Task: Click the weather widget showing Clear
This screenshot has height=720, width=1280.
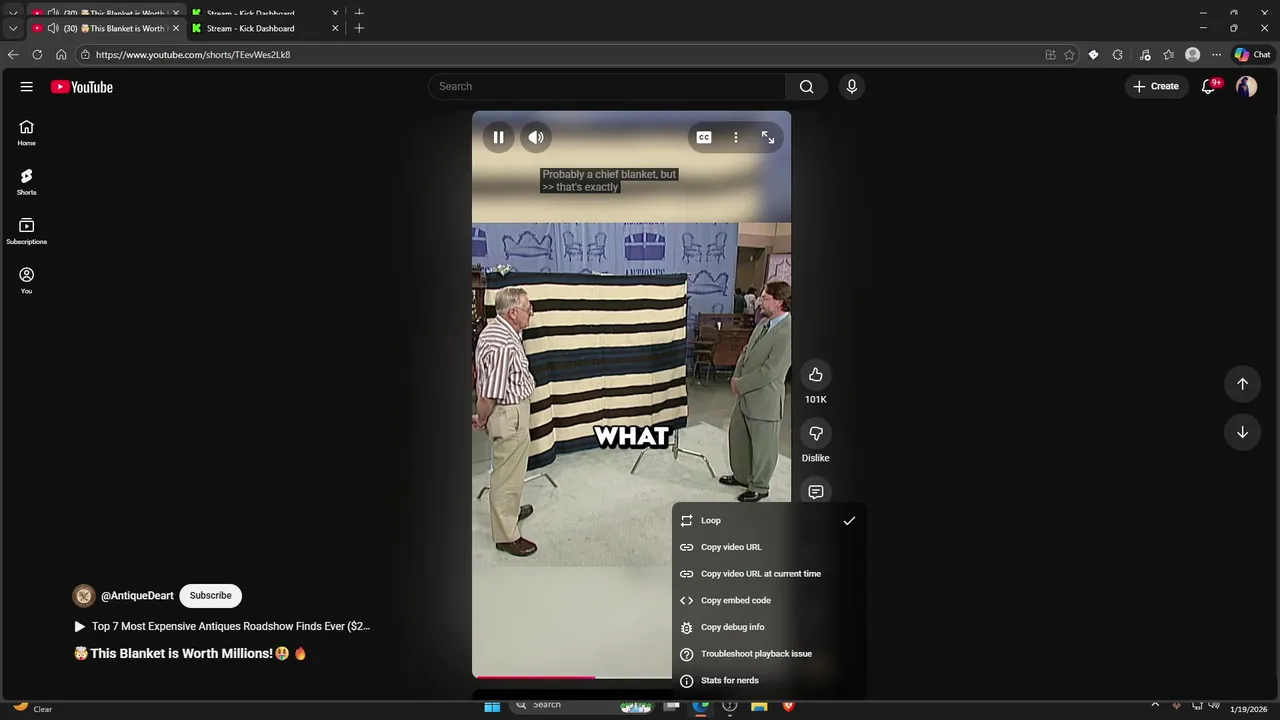Action: pos(31,707)
